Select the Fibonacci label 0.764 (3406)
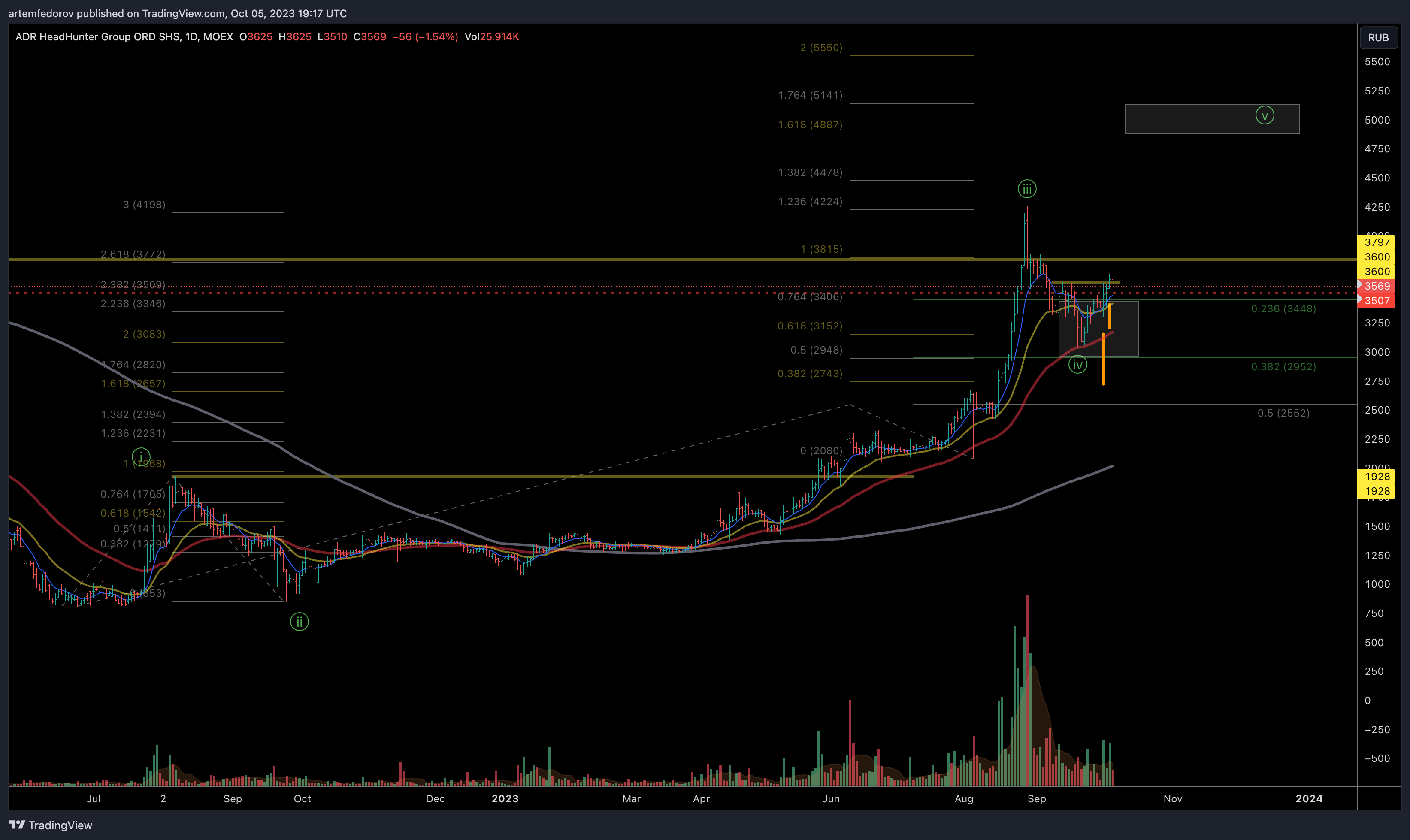The width and height of the screenshot is (1410, 840). 810,296
